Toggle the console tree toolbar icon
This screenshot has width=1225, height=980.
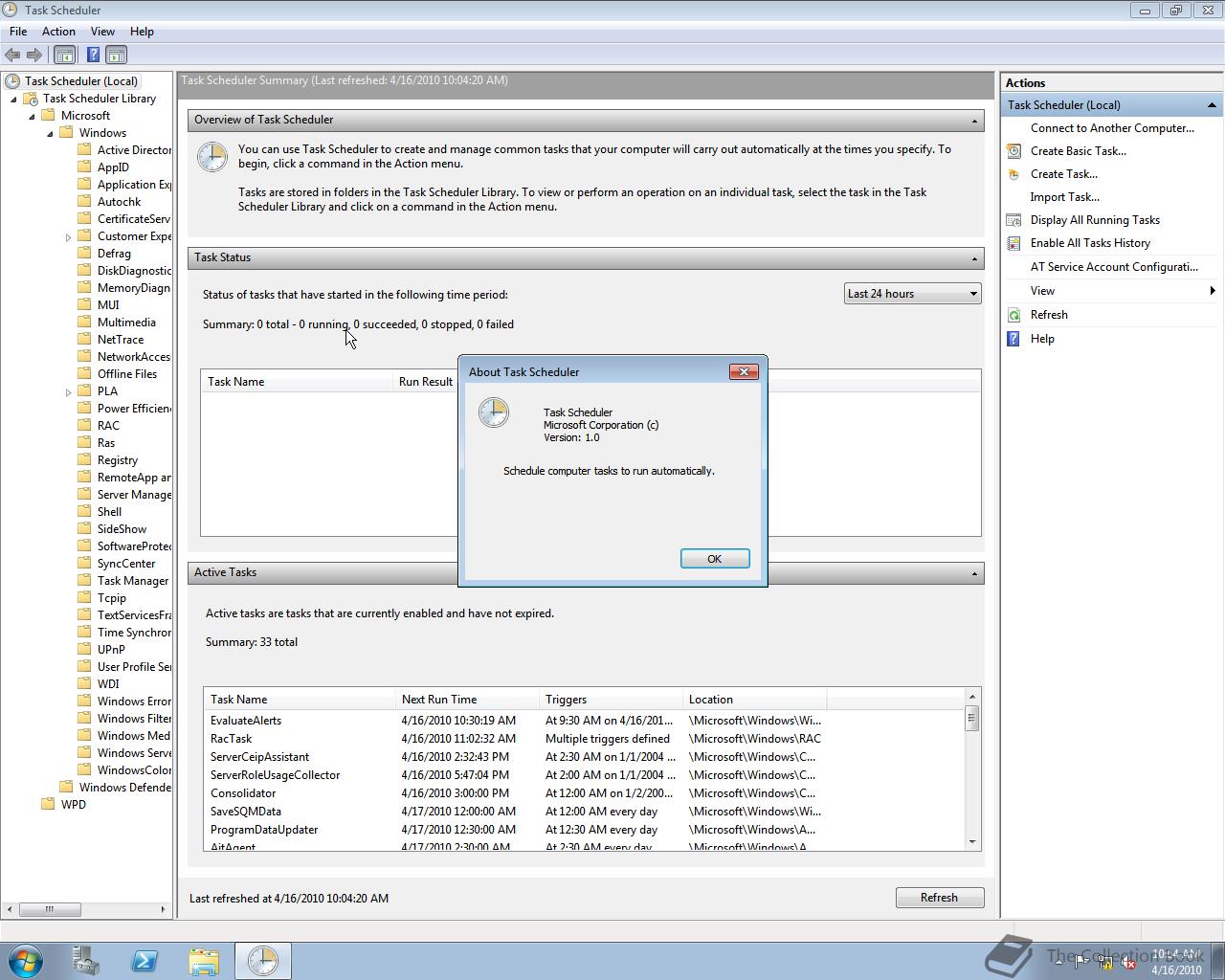coord(65,56)
